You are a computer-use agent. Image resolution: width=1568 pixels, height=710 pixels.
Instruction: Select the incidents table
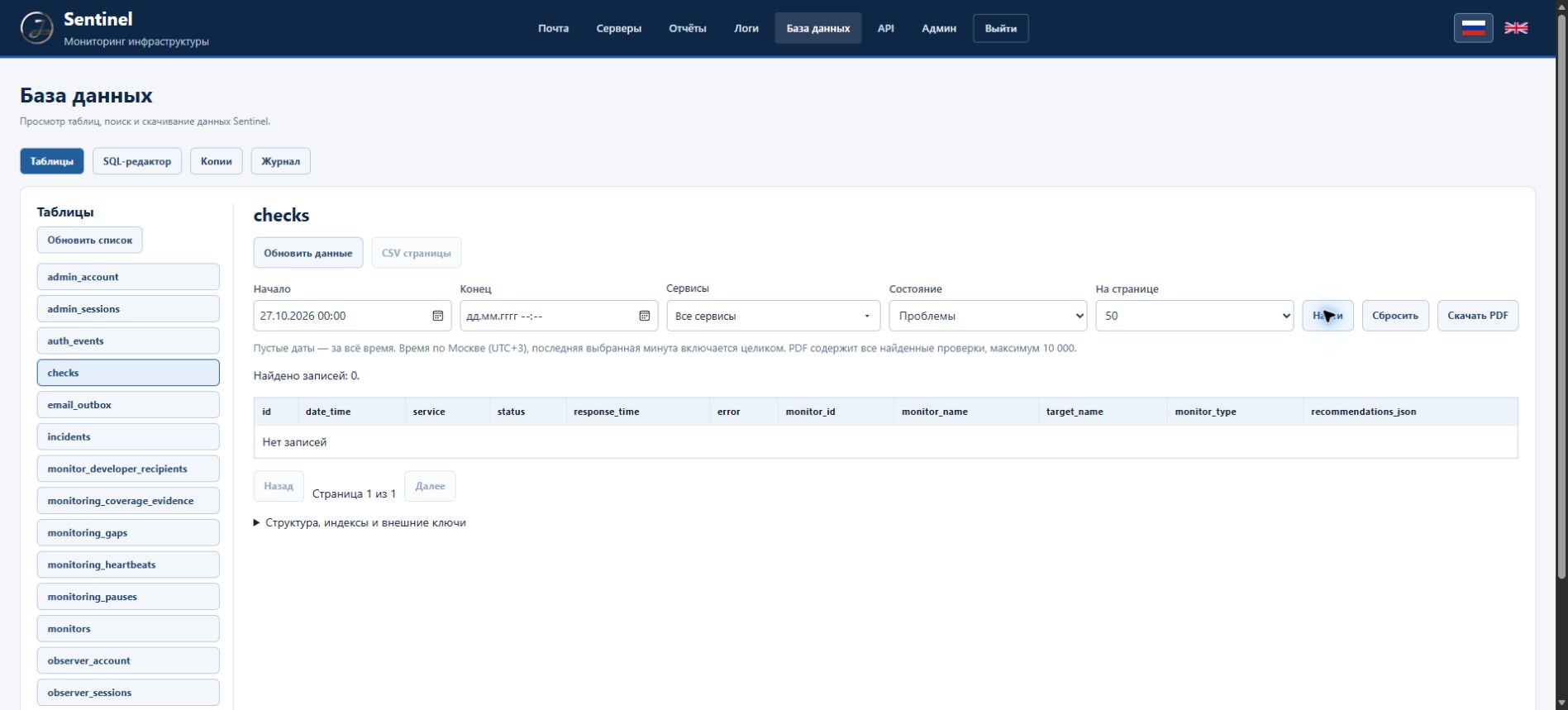point(128,436)
